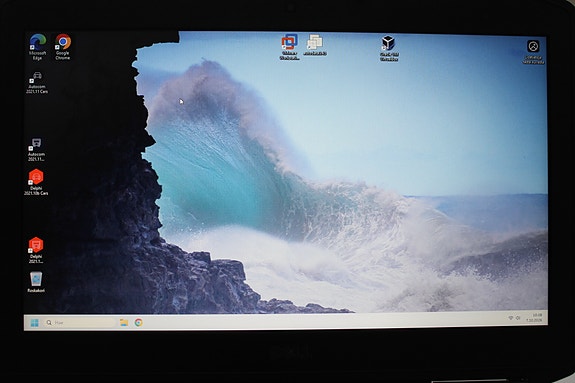The height and width of the screenshot is (383, 575).
Task: Select the Recycle Bin icon on the desktop
Action: (x=36, y=282)
